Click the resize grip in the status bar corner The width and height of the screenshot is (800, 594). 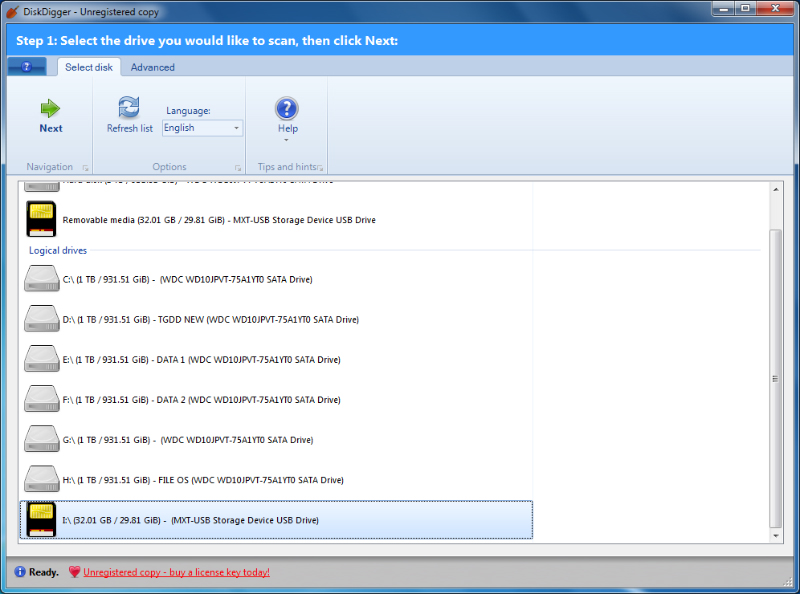(788, 581)
